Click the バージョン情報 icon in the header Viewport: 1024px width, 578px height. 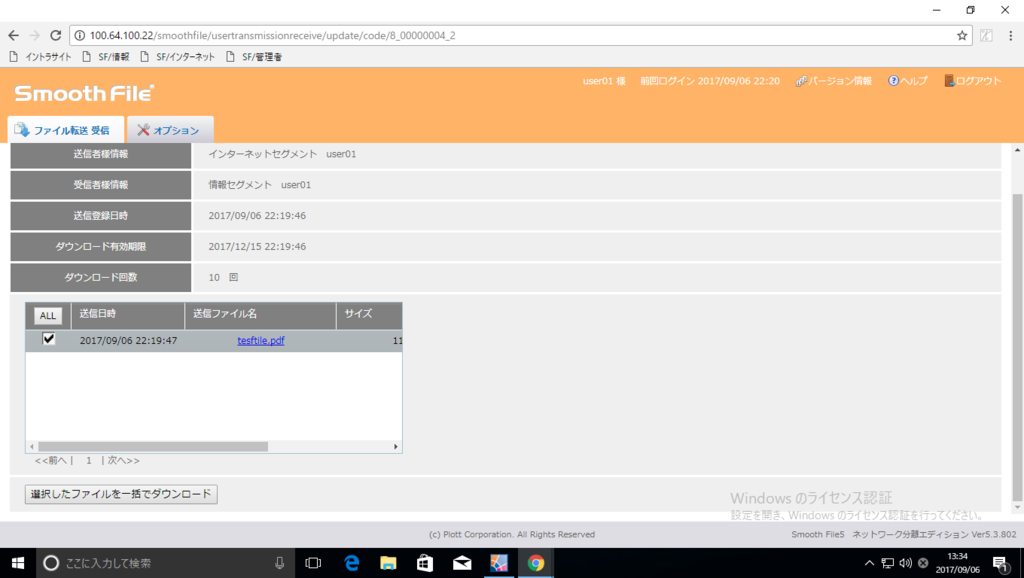coord(835,81)
